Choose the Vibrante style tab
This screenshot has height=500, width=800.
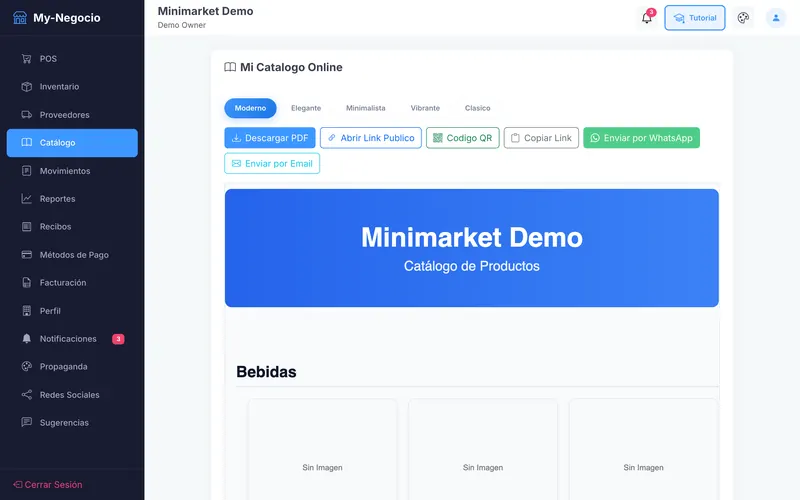coord(425,108)
